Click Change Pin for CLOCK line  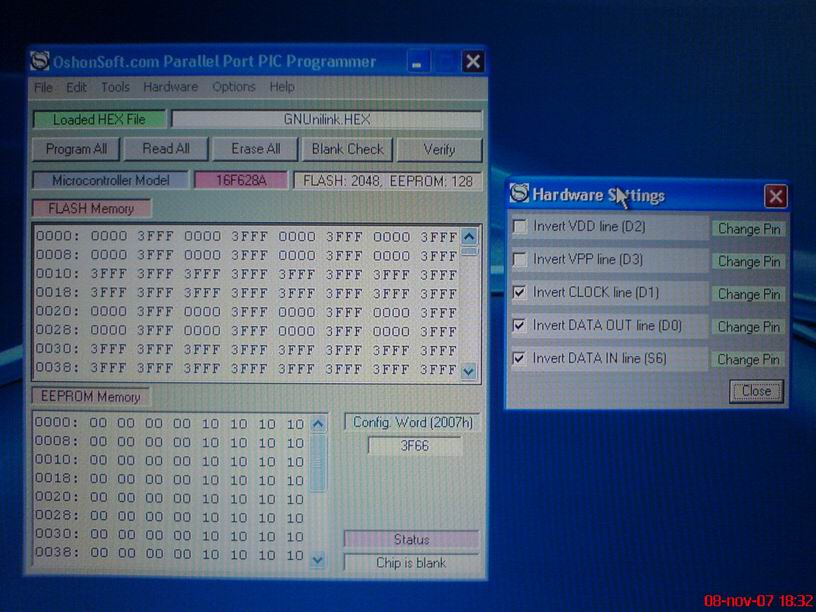pyautogui.click(x=749, y=294)
